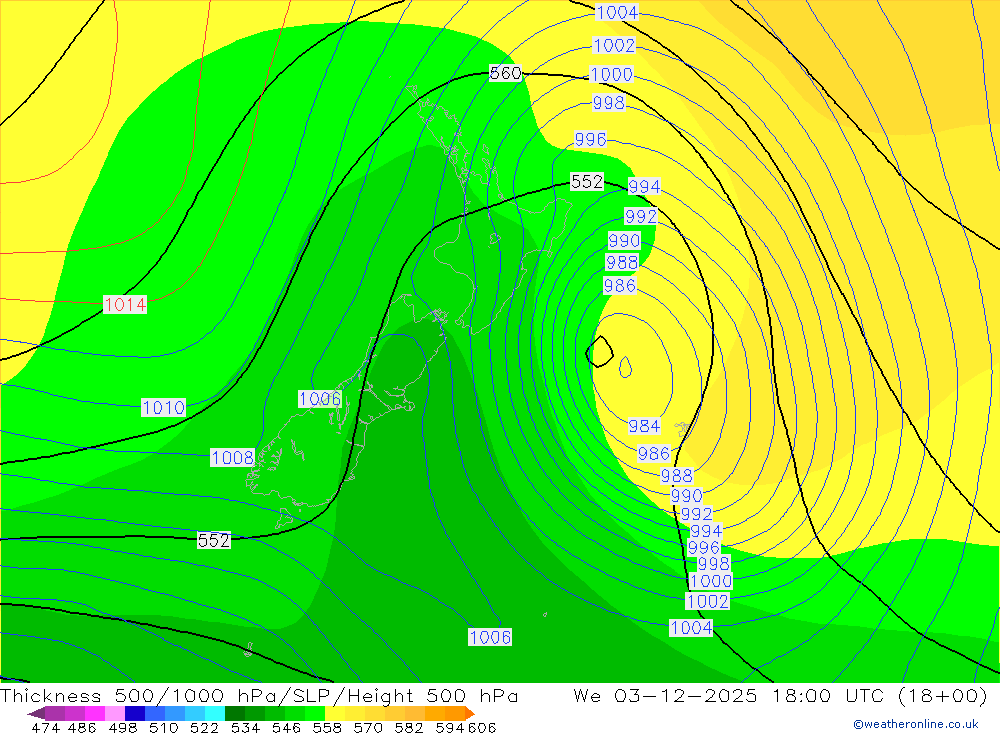Screen dimensions: 1000x733
Task: Click the 1008 pressure label
Action: click(232, 457)
